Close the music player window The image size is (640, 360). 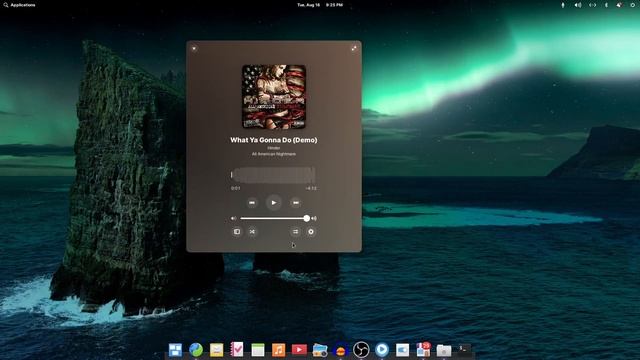[194, 49]
